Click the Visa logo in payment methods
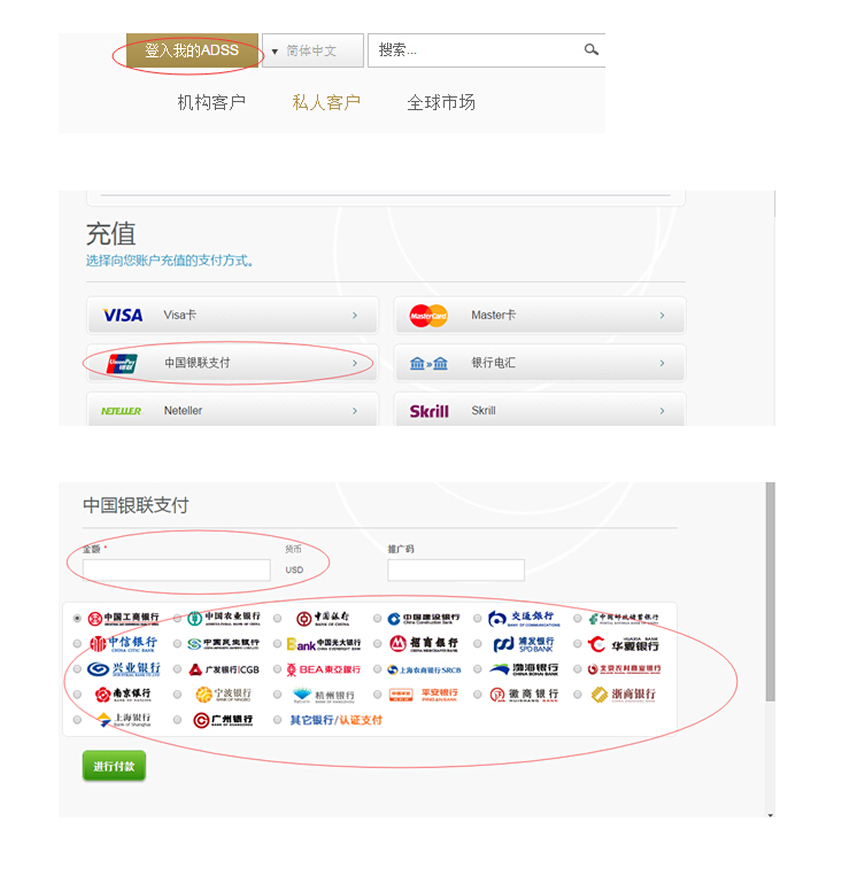 tap(123, 315)
